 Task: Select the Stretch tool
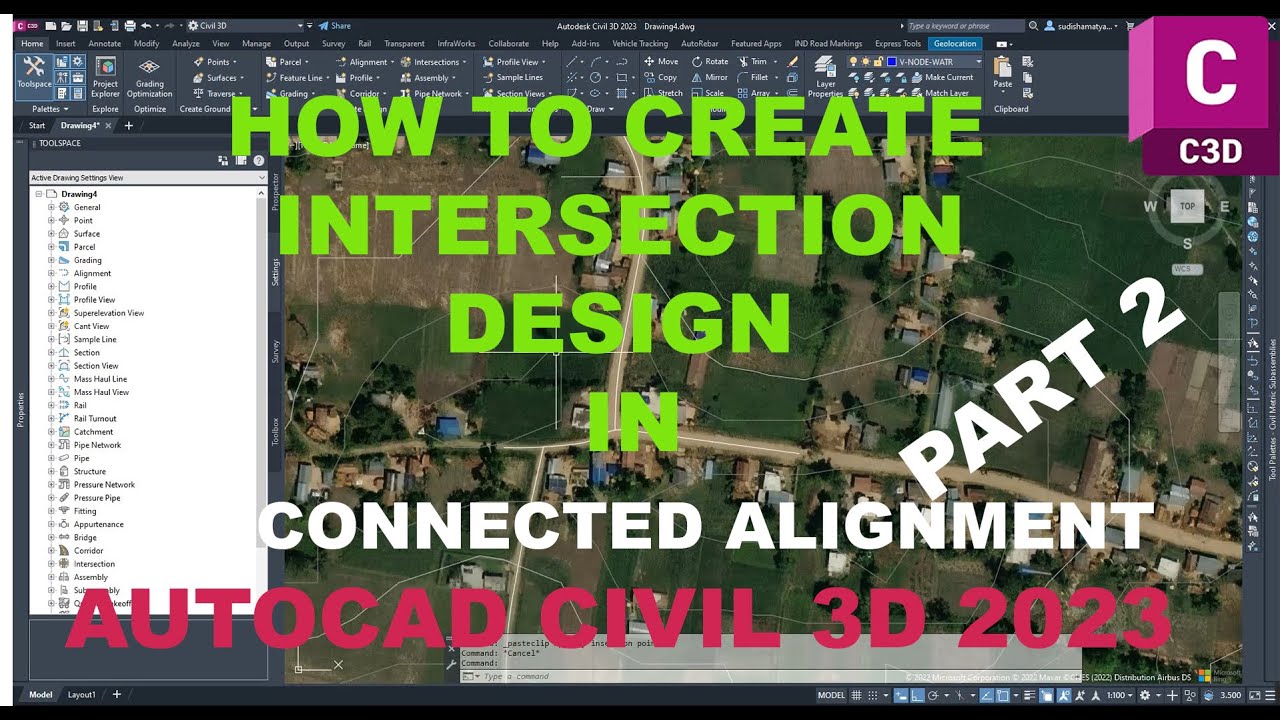663,94
